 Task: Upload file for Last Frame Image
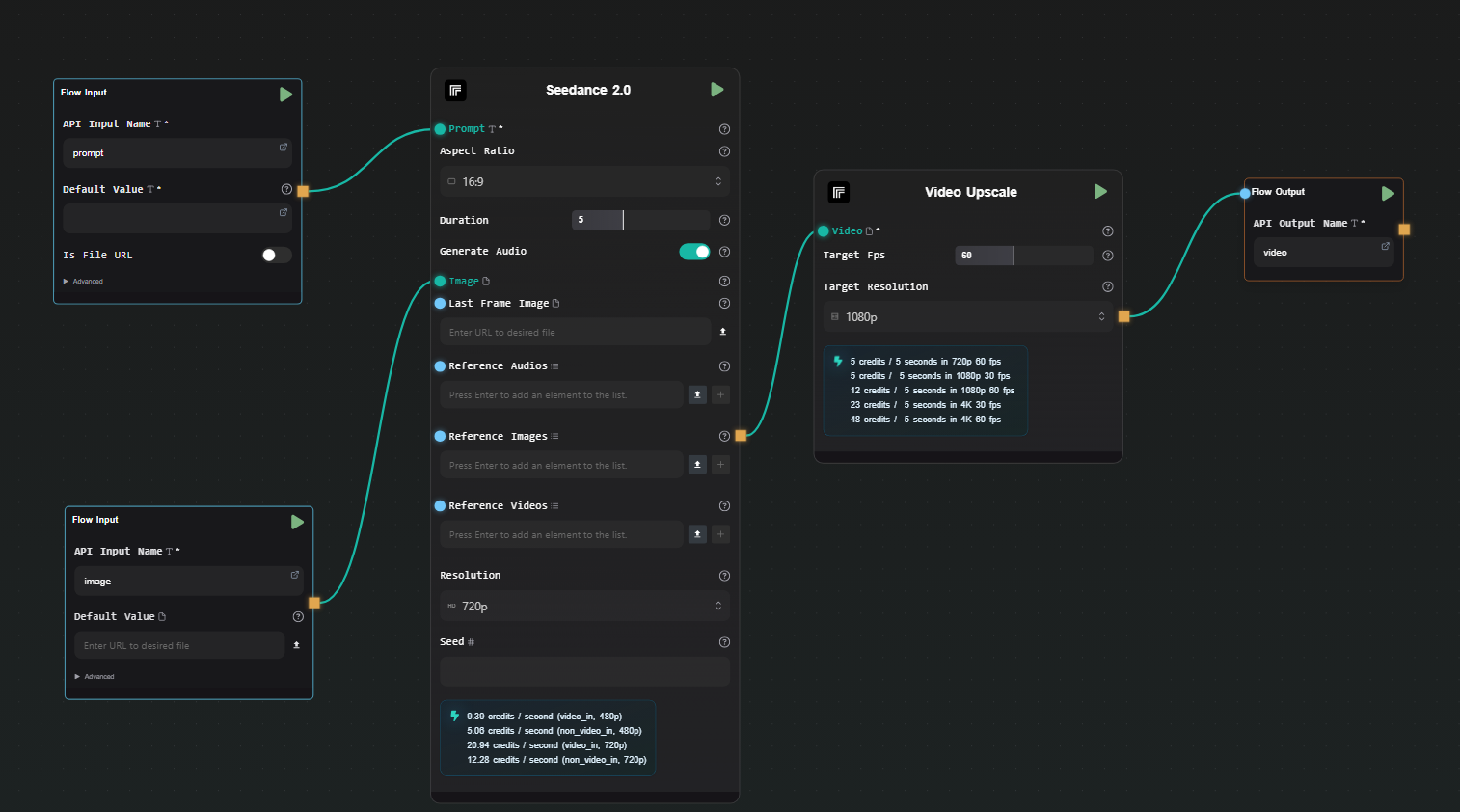723,332
